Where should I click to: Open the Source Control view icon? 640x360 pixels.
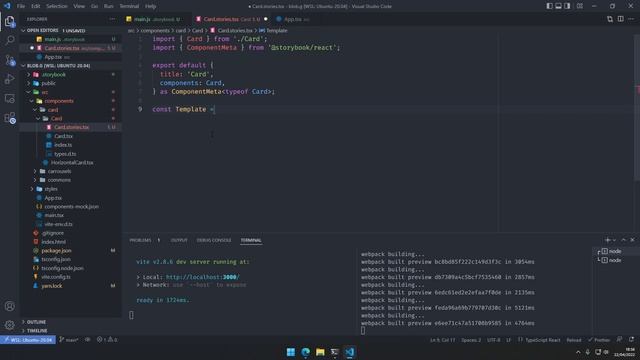pos(9,60)
